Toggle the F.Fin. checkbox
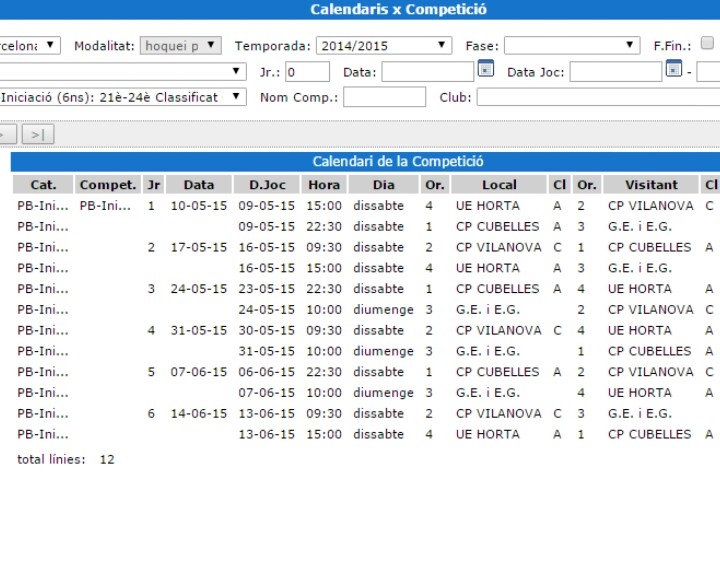 707,44
